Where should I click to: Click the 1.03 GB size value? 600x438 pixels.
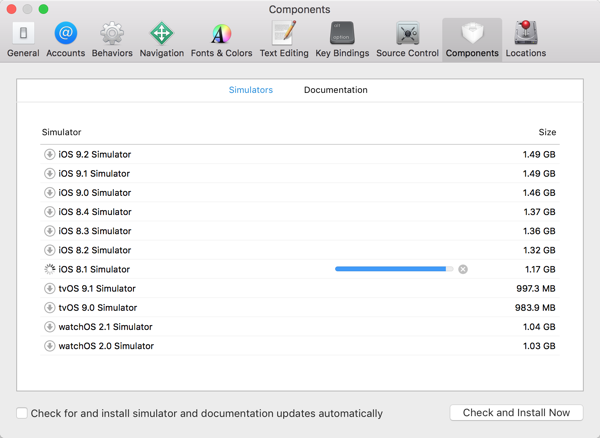pos(539,345)
